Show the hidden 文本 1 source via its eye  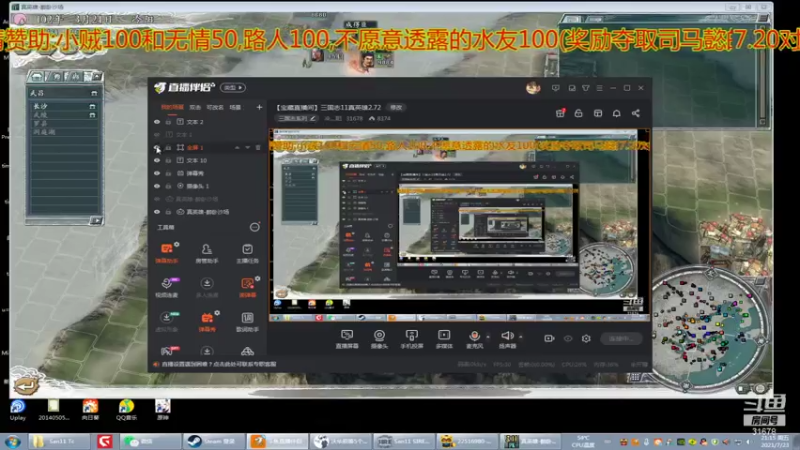tap(157, 135)
